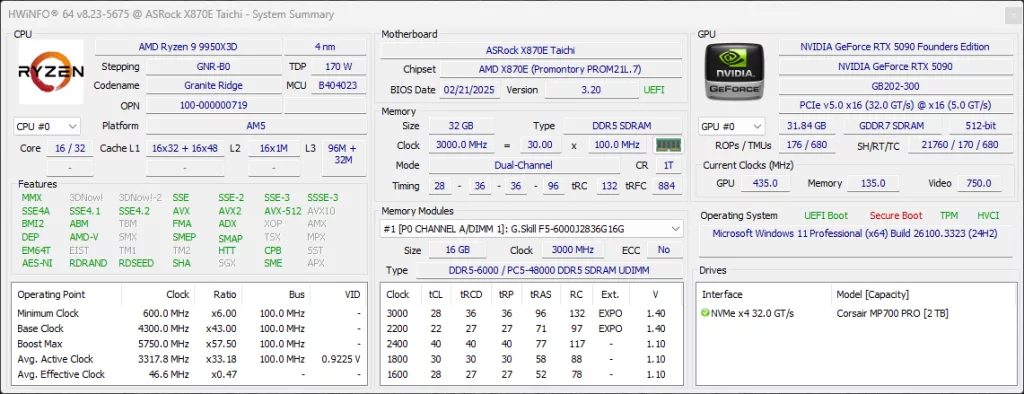The image size is (1024, 394).
Task: Click the 0.9225 V VID value
Action: [x=341, y=359]
